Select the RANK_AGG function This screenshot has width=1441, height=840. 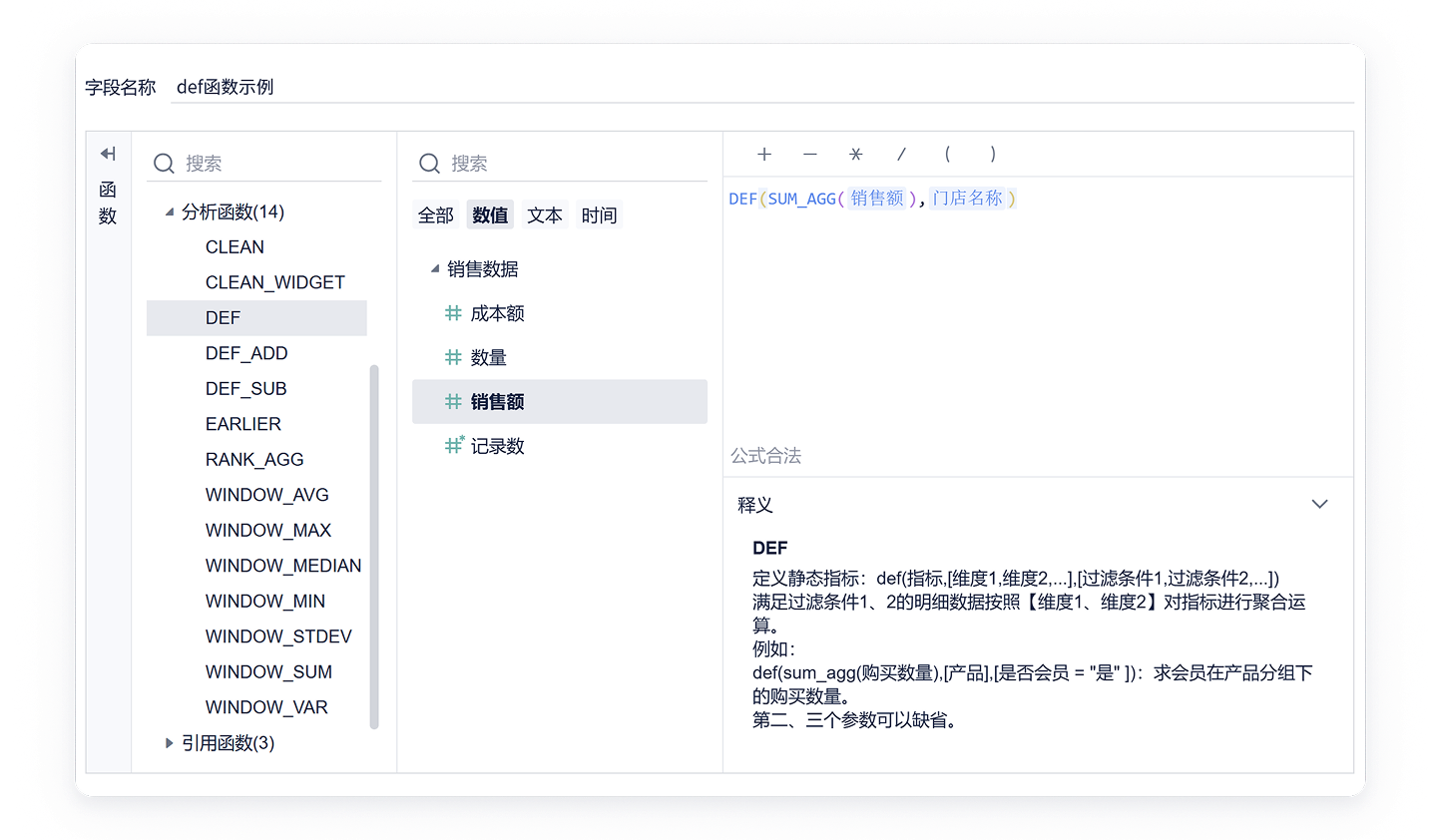256,460
